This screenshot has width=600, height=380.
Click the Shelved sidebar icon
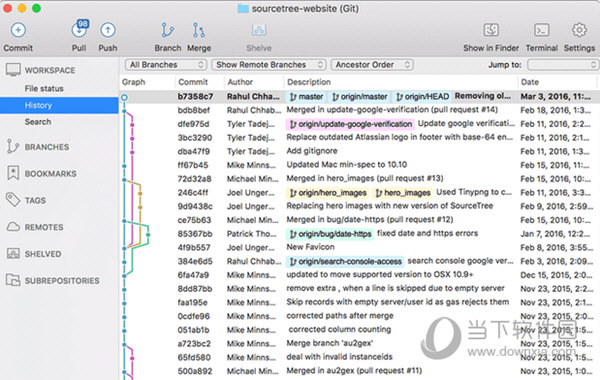tap(13, 253)
